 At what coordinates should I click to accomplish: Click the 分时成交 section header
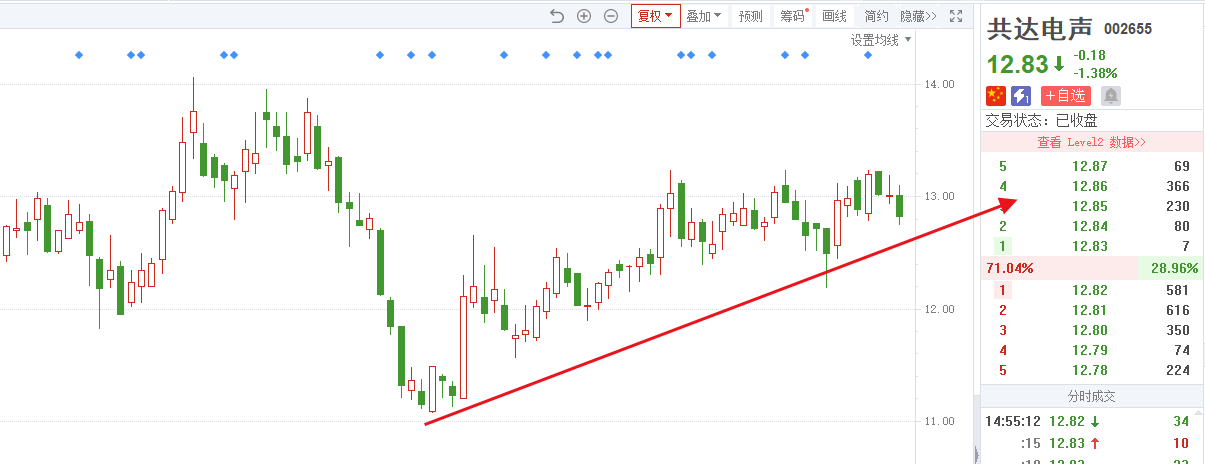[1092, 396]
